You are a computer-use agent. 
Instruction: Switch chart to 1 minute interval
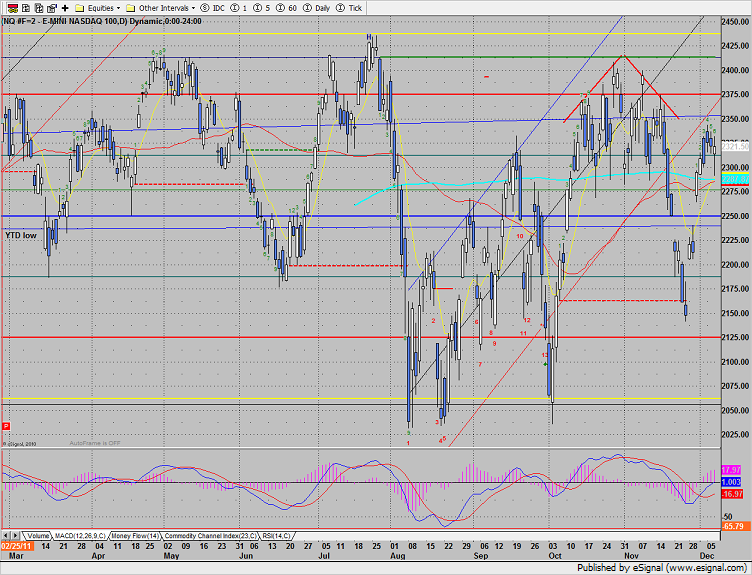(x=239, y=8)
